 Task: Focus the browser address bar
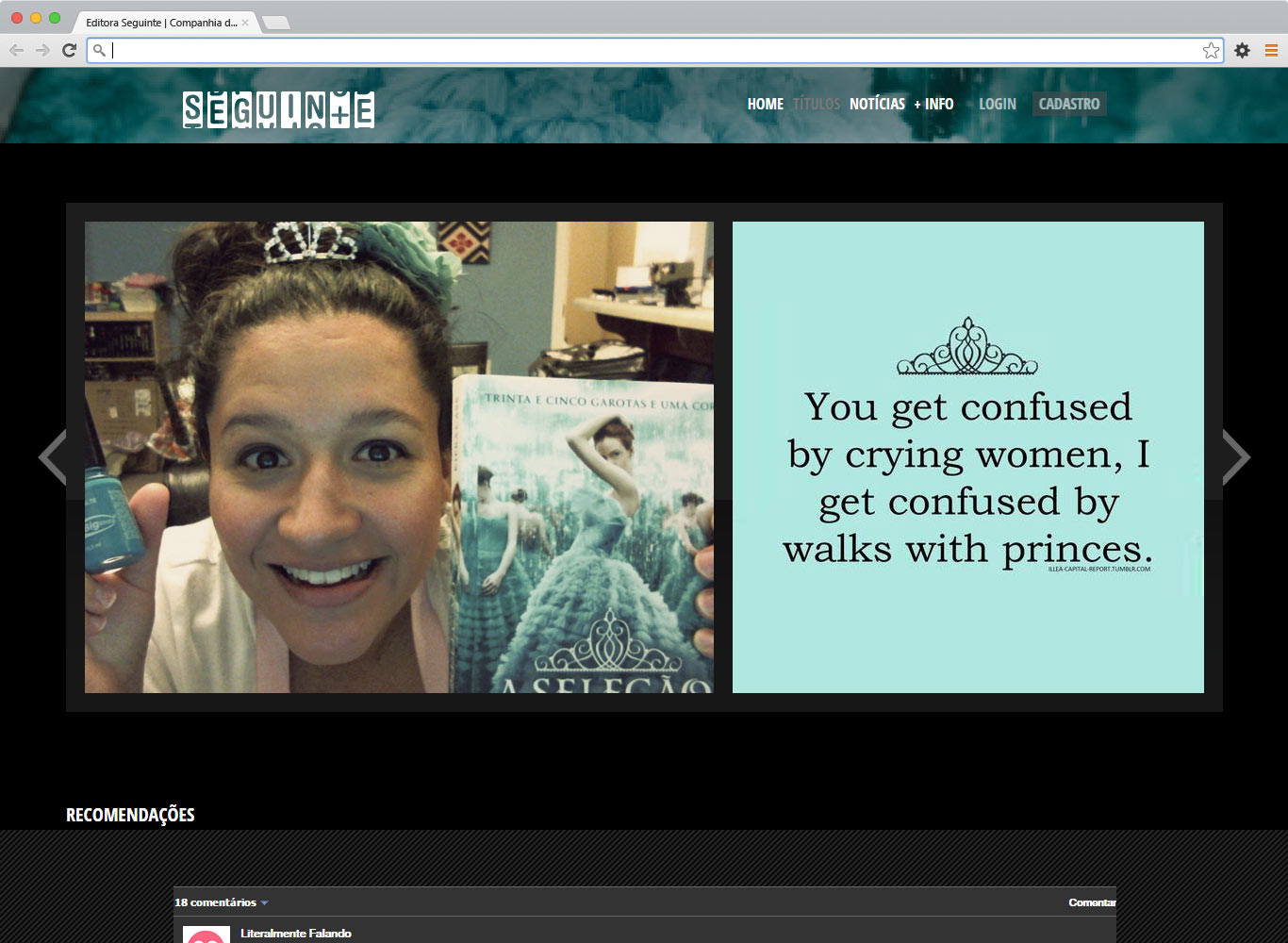[651, 51]
